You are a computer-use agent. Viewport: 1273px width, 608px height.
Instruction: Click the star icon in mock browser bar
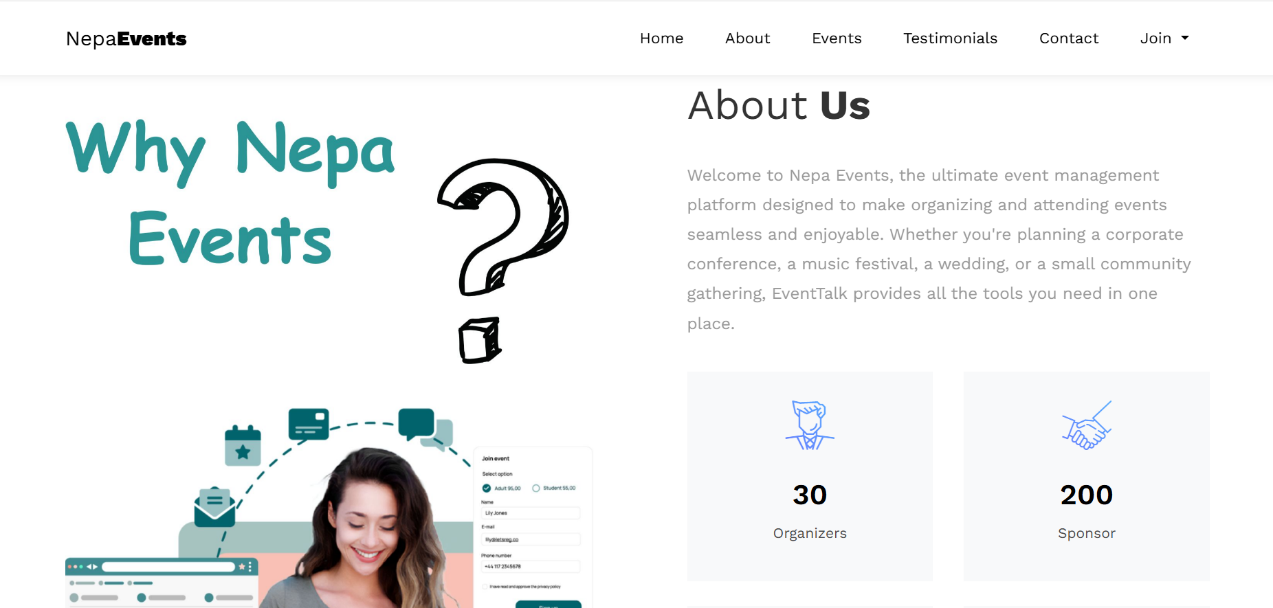coord(241,567)
